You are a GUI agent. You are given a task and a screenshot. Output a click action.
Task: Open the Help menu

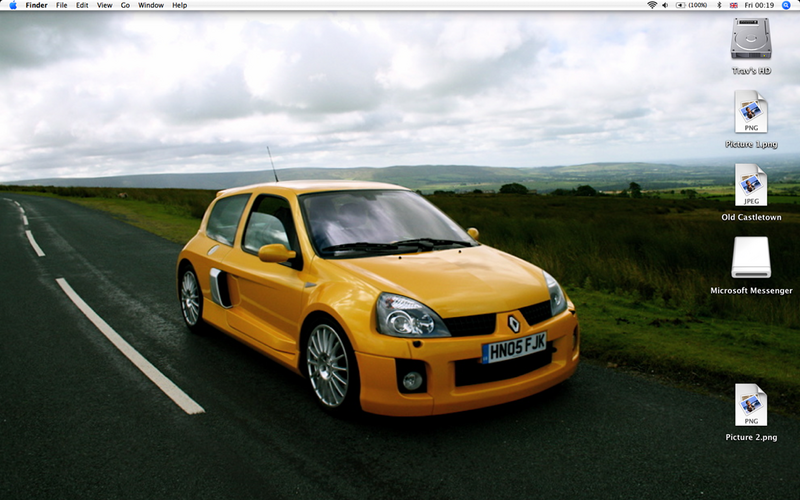pos(179,5)
